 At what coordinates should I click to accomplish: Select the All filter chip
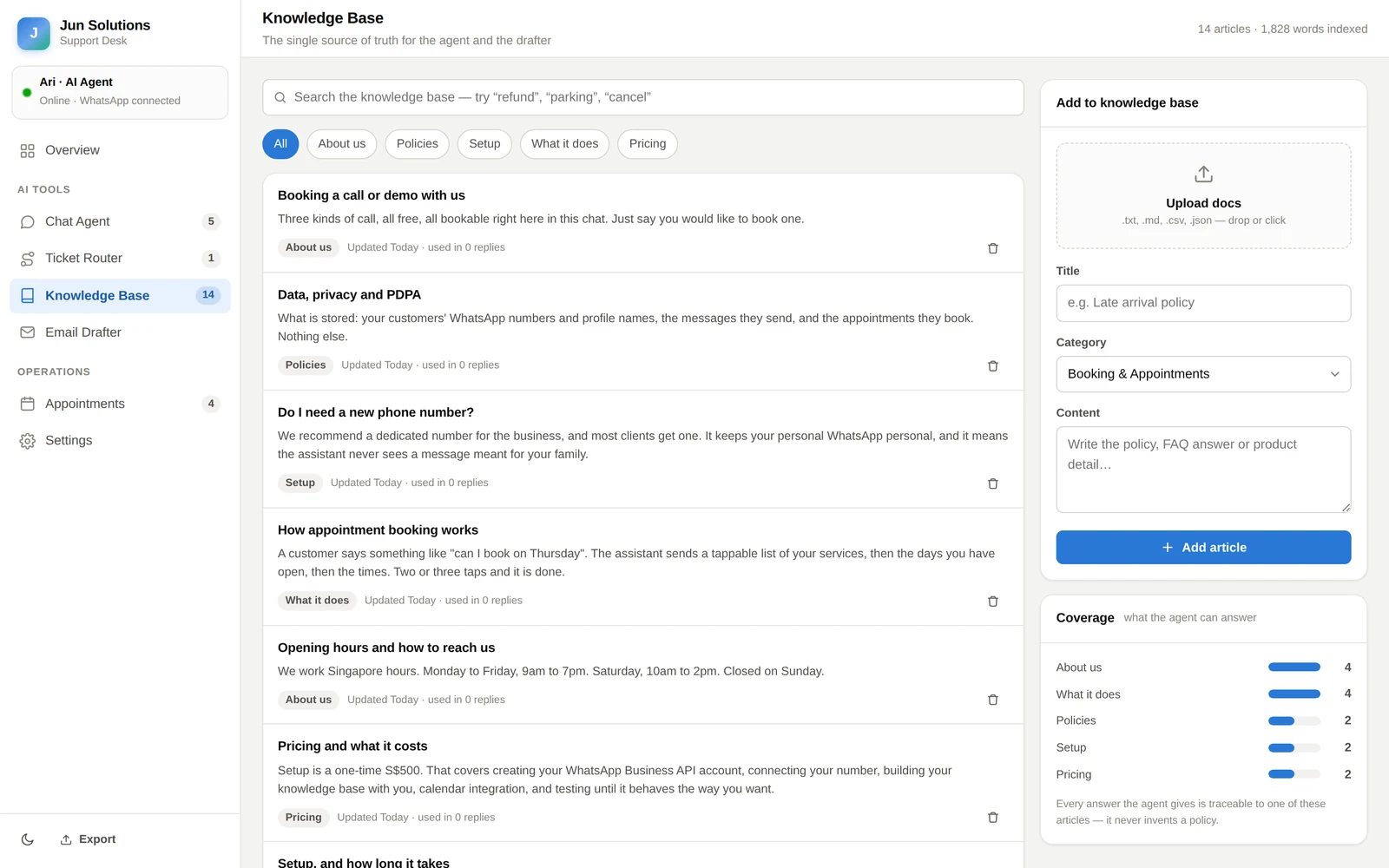click(x=280, y=144)
